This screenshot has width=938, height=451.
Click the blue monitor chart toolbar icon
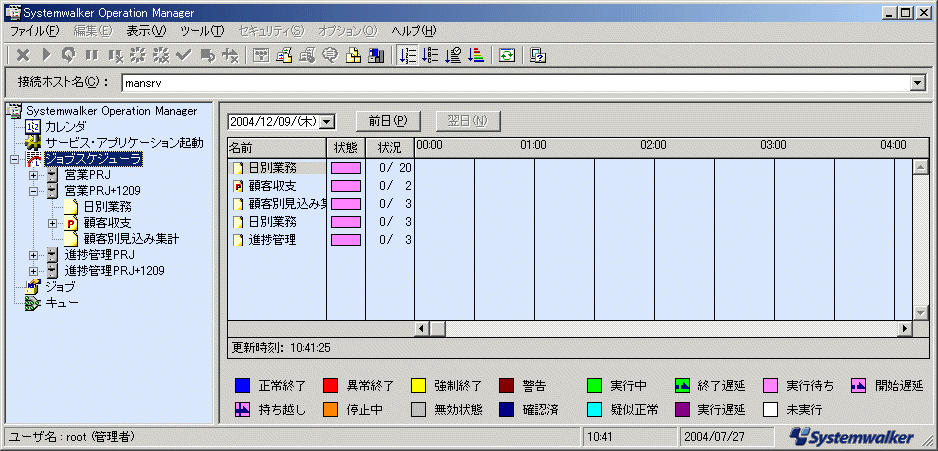(376, 56)
